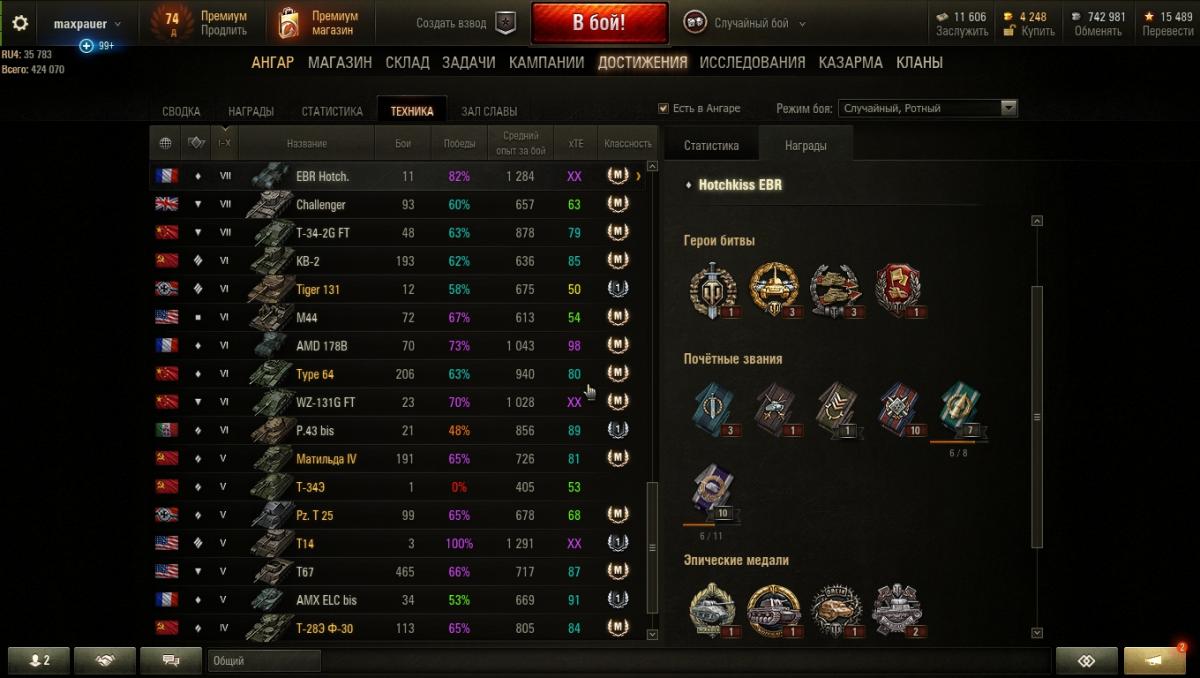Screen dimensions: 1200x678
Task: Click the Создать взвод button
Action: click(x=451, y=23)
